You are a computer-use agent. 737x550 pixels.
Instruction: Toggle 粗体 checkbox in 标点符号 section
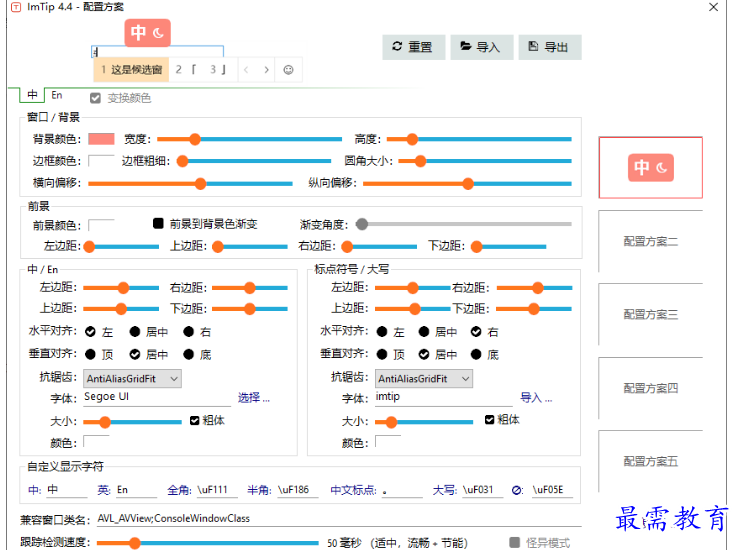click(489, 420)
